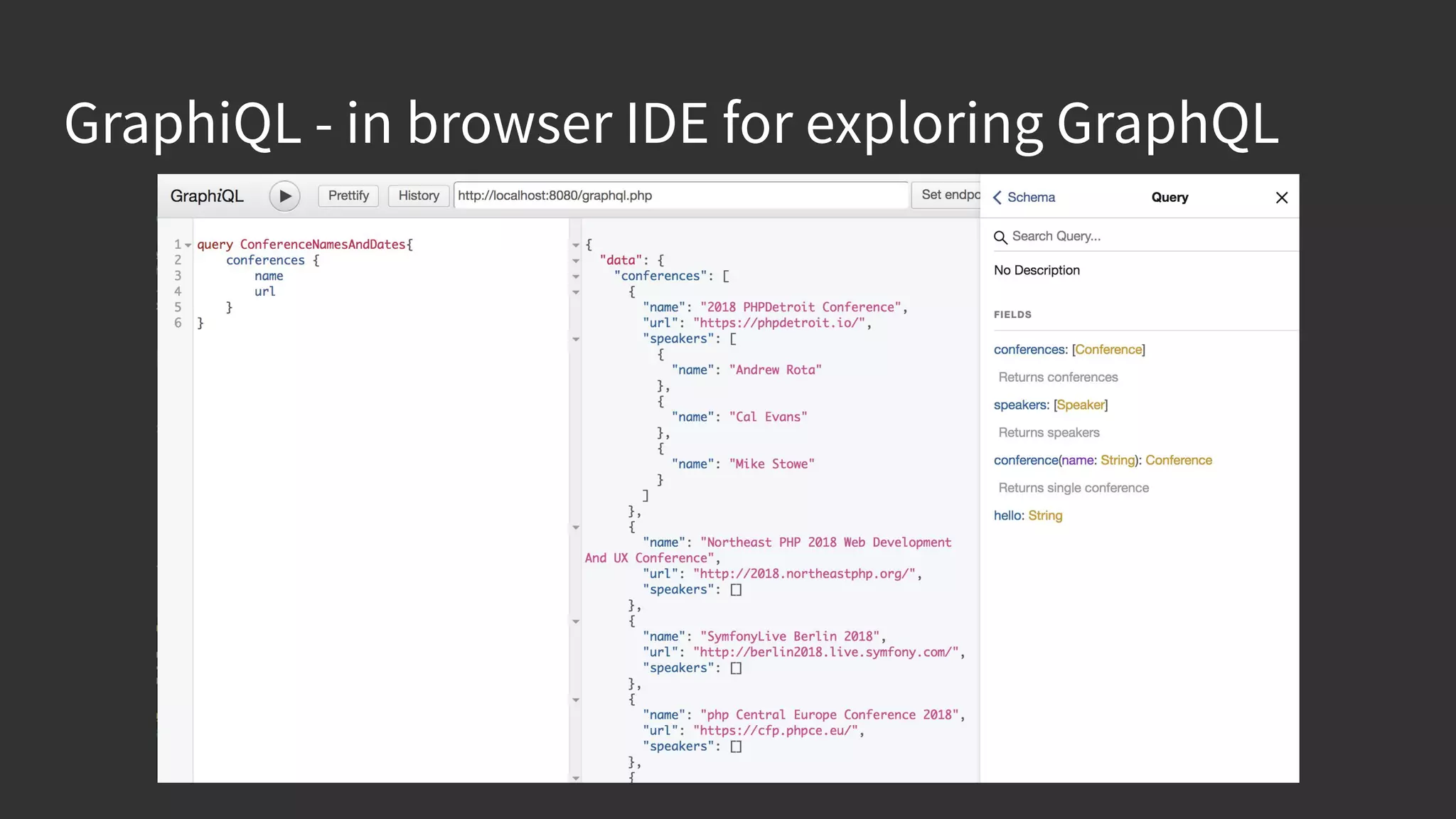
Task: Close the Query documentation panel
Action: point(1281,198)
